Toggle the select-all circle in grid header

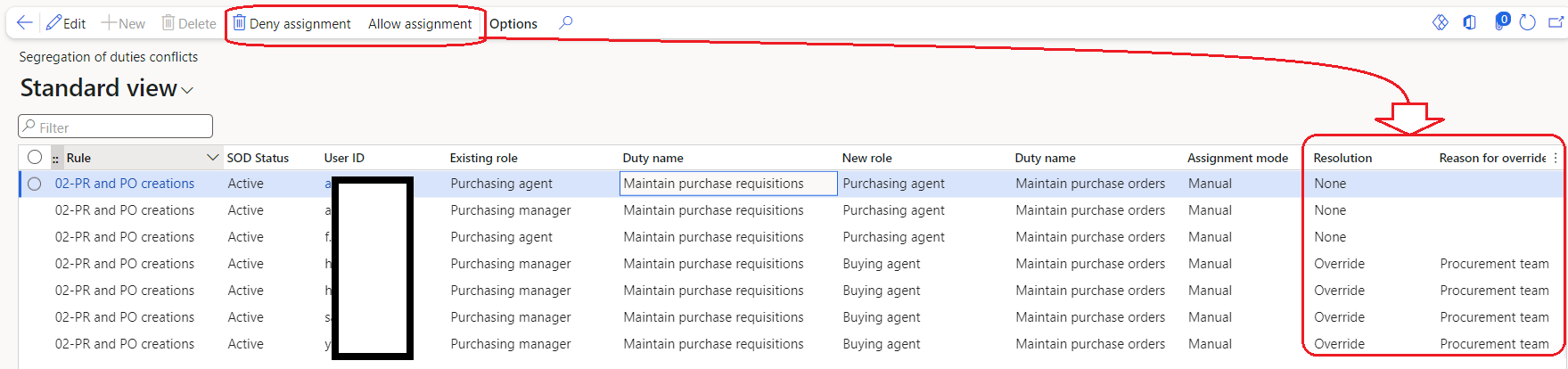[x=35, y=158]
